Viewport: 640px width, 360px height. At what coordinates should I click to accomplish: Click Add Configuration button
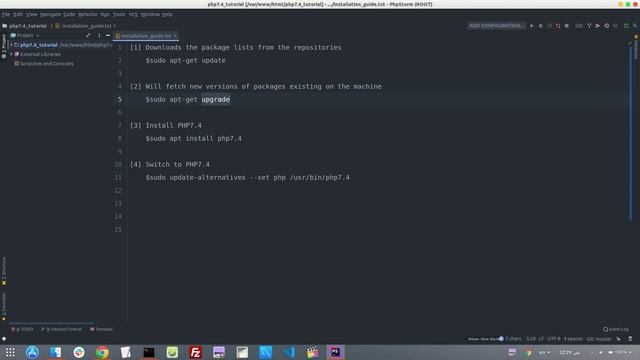496,26
